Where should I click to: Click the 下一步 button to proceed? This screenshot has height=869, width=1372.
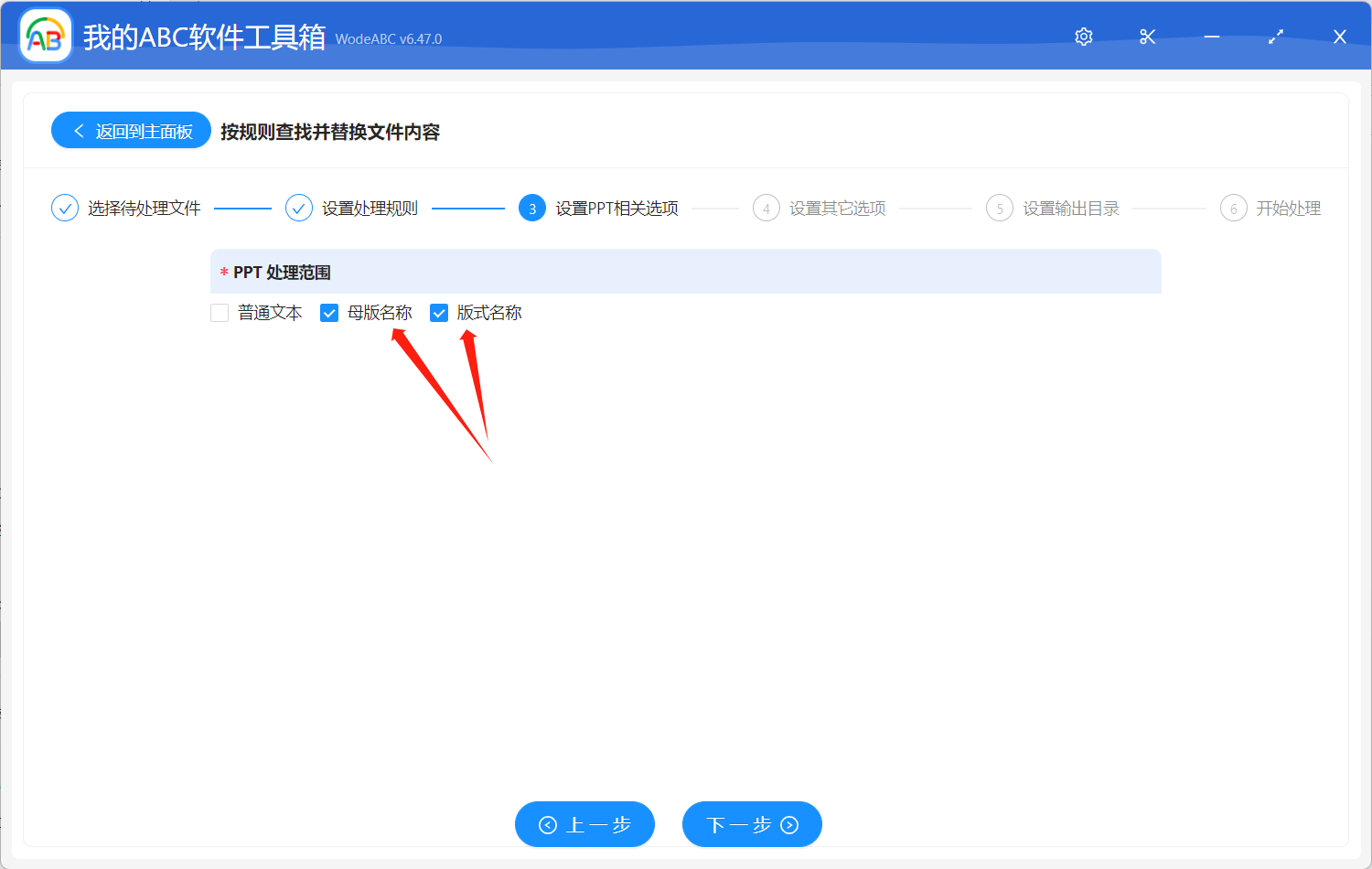pyautogui.click(x=752, y=824)
